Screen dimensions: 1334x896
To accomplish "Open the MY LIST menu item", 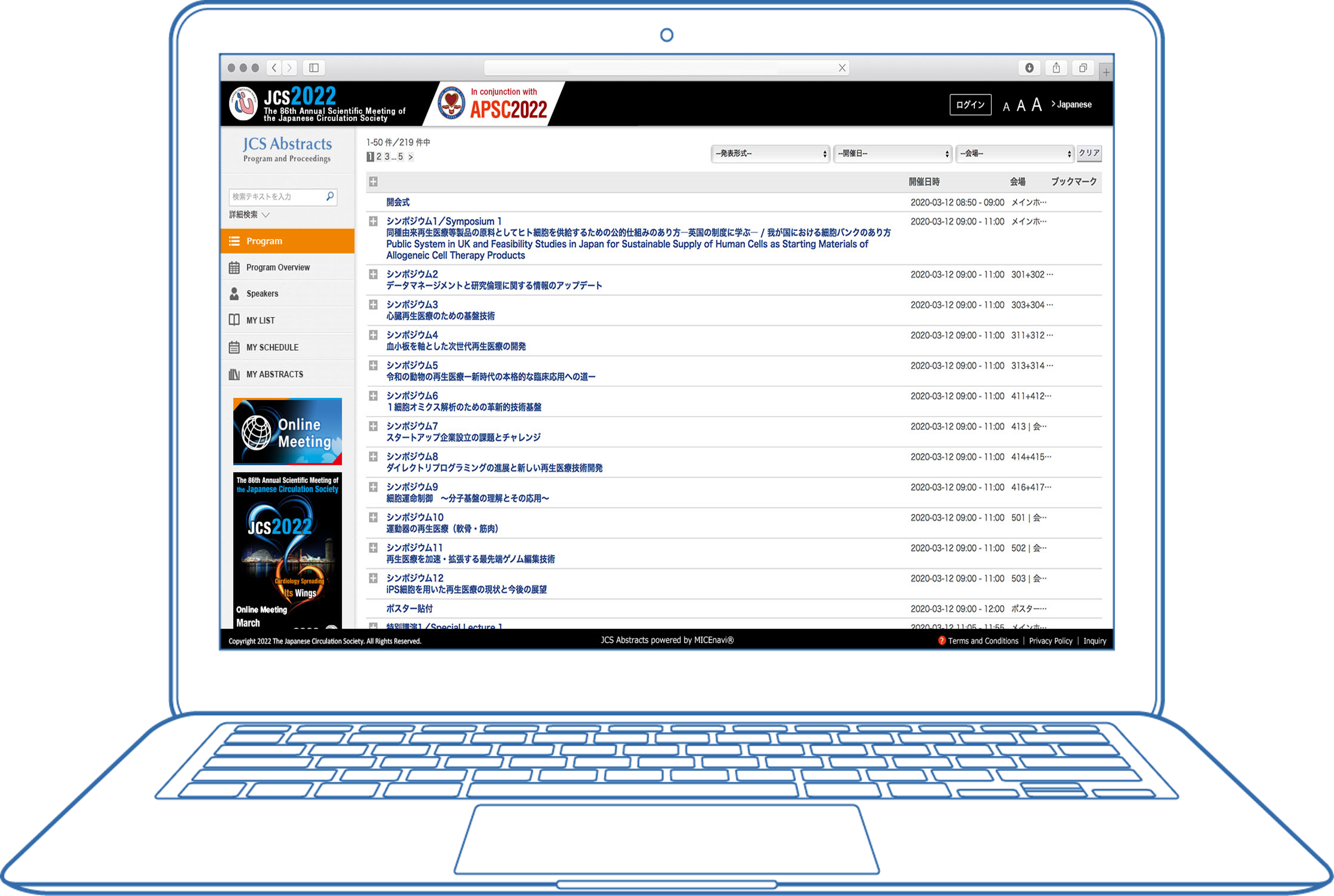I will pos(288,320).
